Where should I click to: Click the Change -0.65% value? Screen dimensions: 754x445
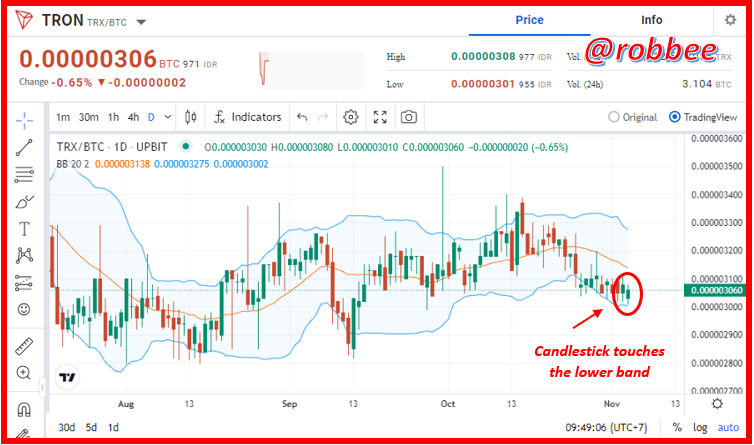[74, 82]
